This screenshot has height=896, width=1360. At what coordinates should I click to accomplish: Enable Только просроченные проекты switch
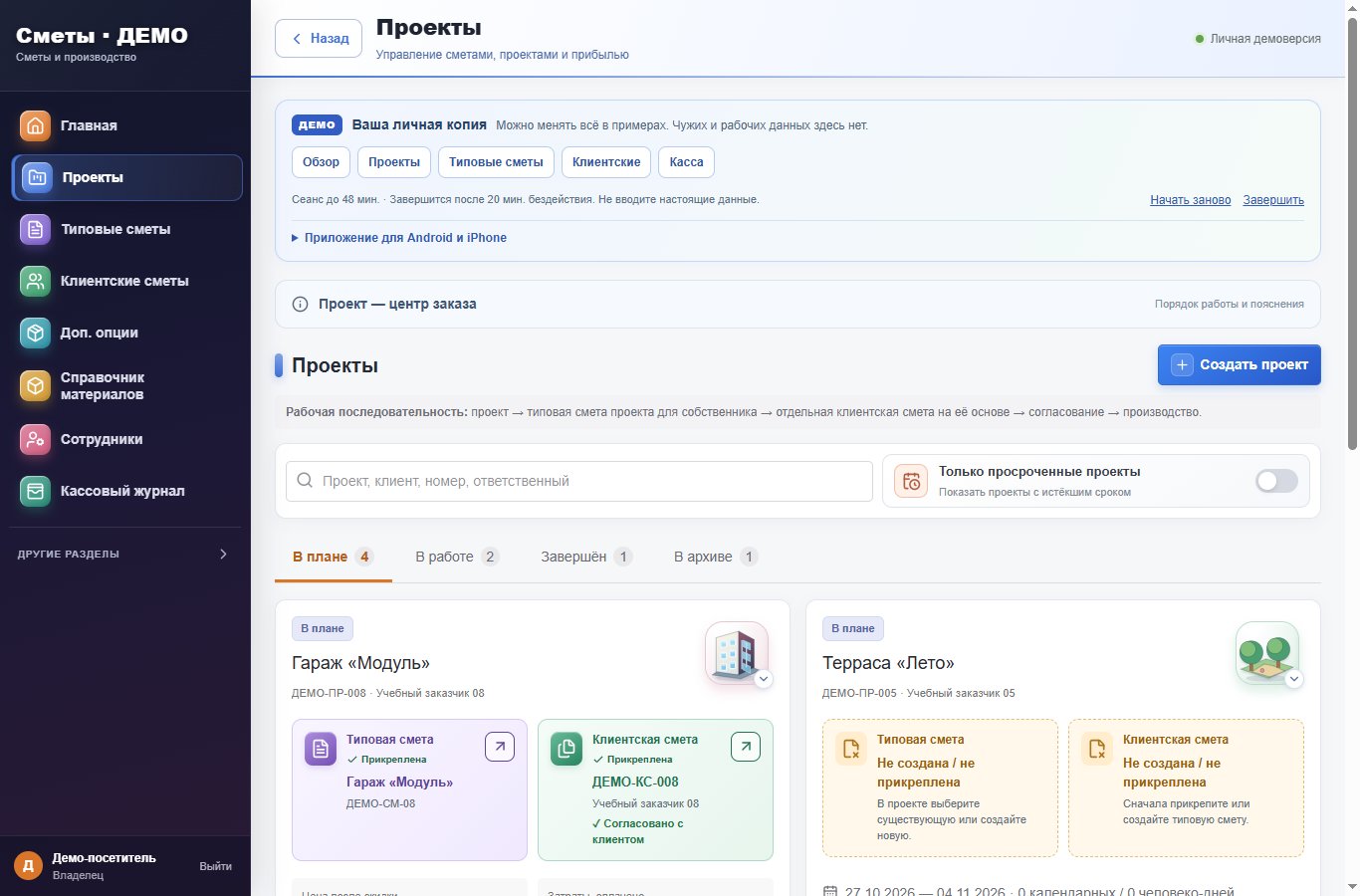[x=1276, y=481]
